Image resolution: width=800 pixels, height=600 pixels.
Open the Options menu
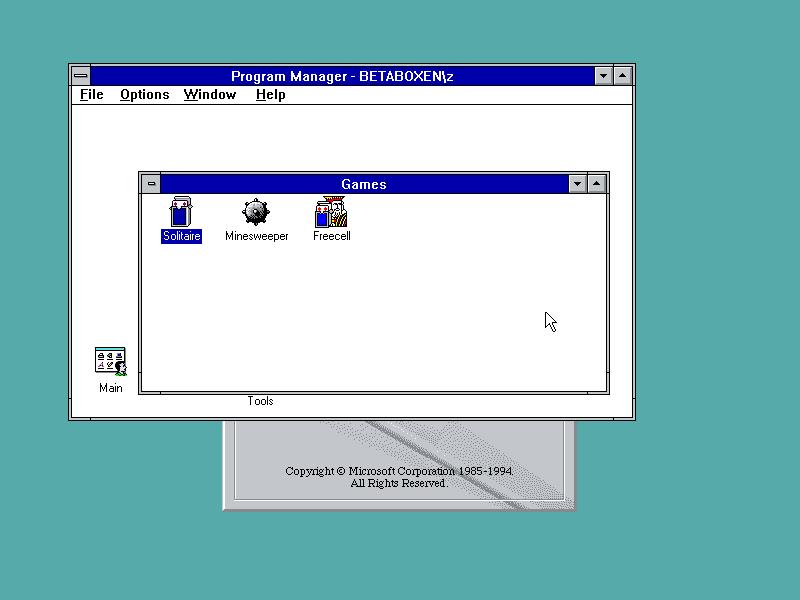pos(144,95)
